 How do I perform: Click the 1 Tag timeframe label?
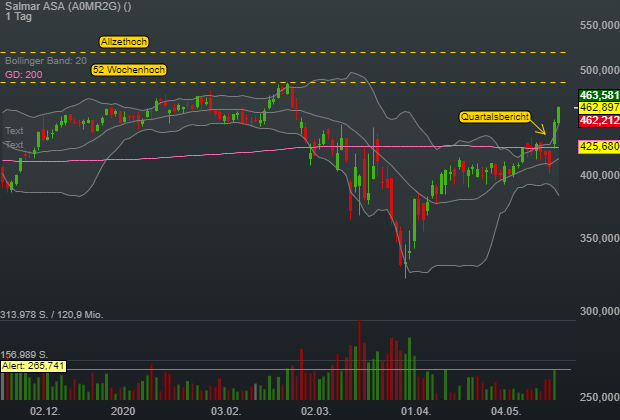(18, 17)
